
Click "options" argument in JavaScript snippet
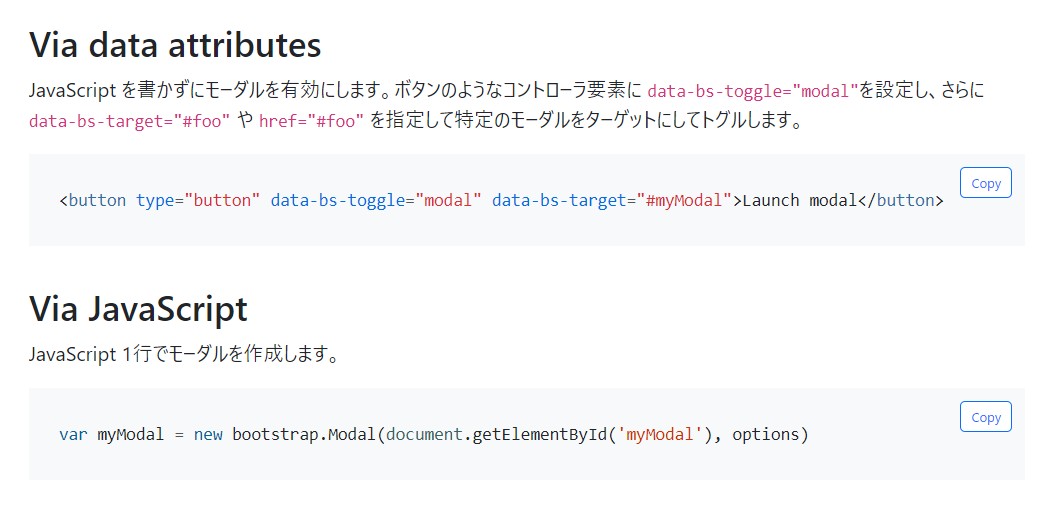[x=765, y=434]
